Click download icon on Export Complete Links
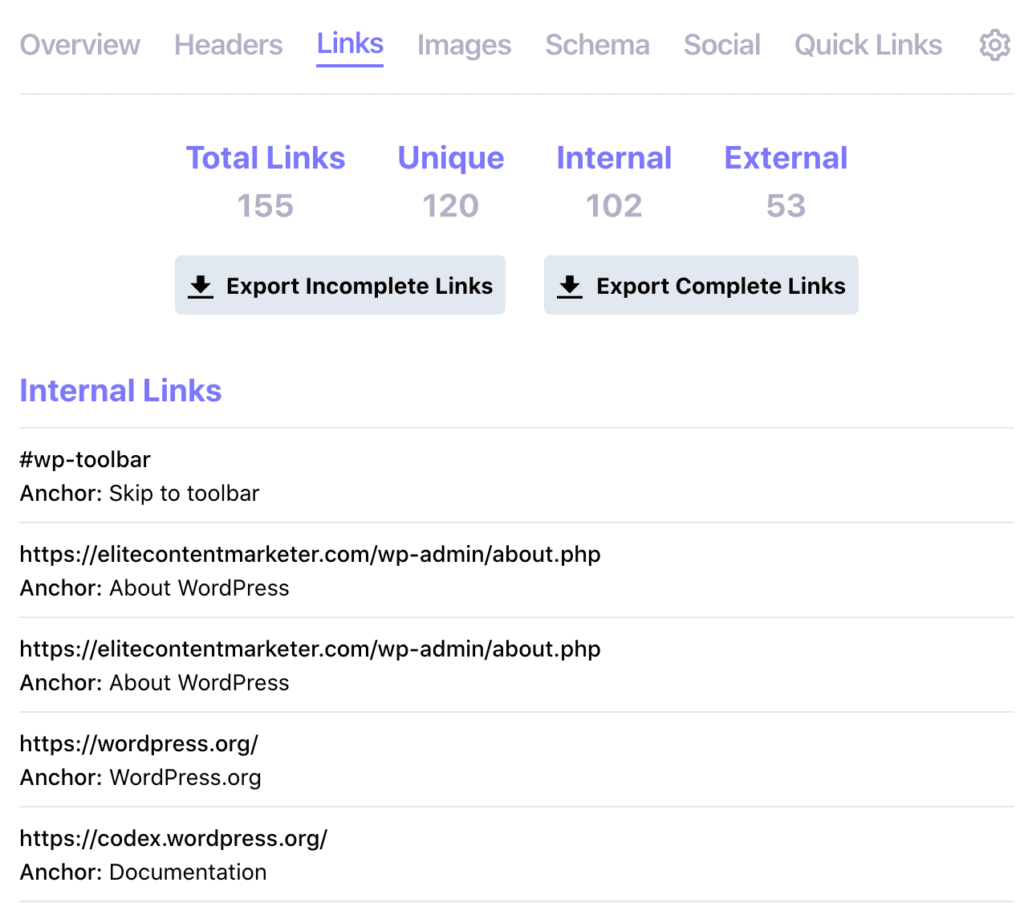The height and width of the screenshot is (907, 1024). tap(570, 286)
